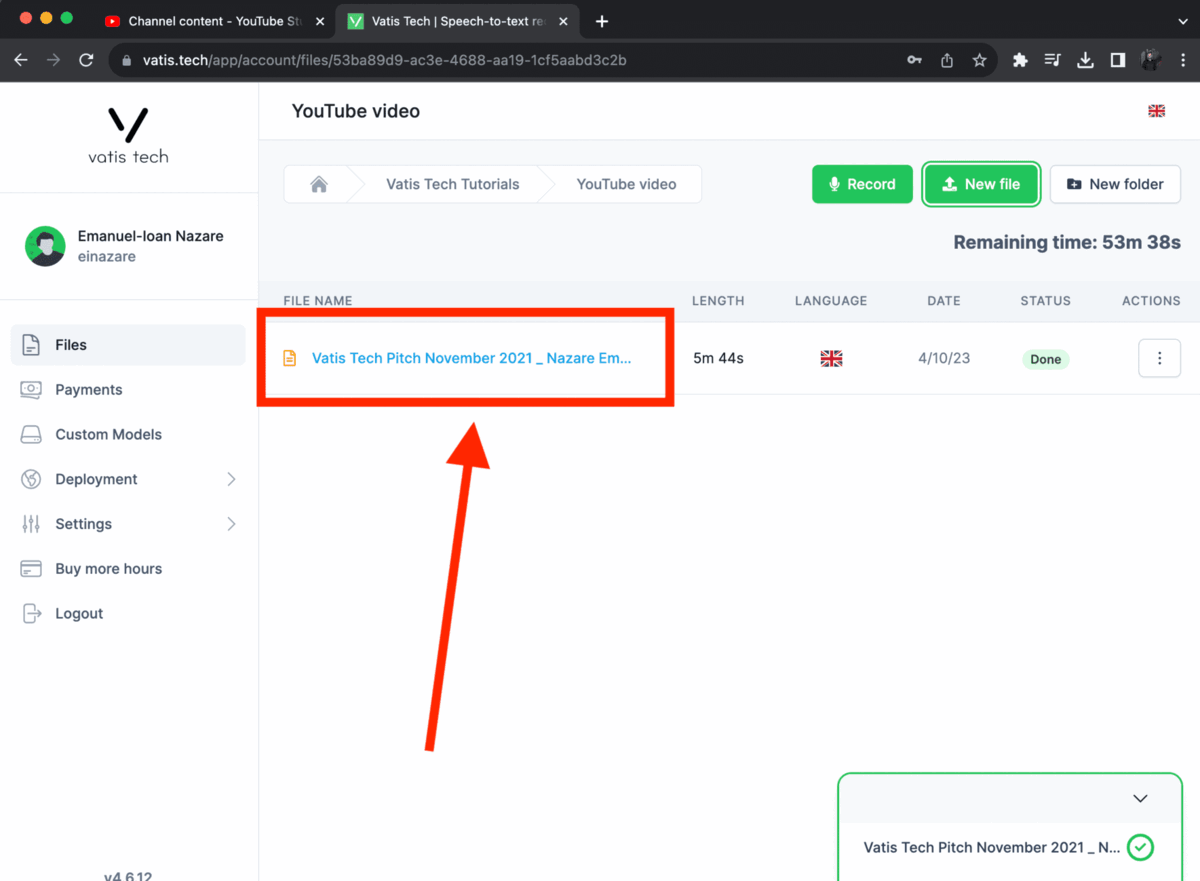
Task: Collapse the upload progress panel chevron
Action: pos(1140,799)
